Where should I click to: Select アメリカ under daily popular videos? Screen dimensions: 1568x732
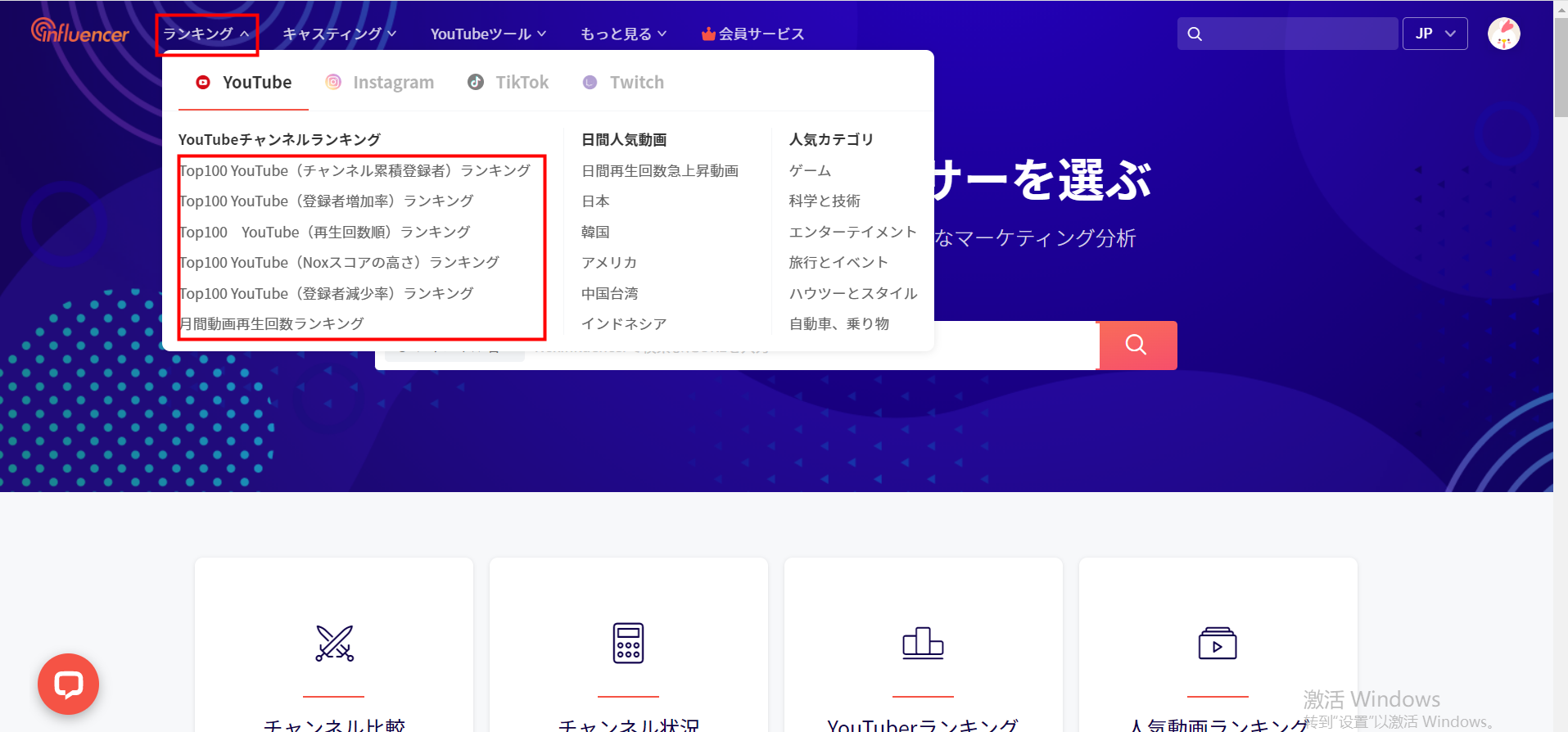coord(609,262)
